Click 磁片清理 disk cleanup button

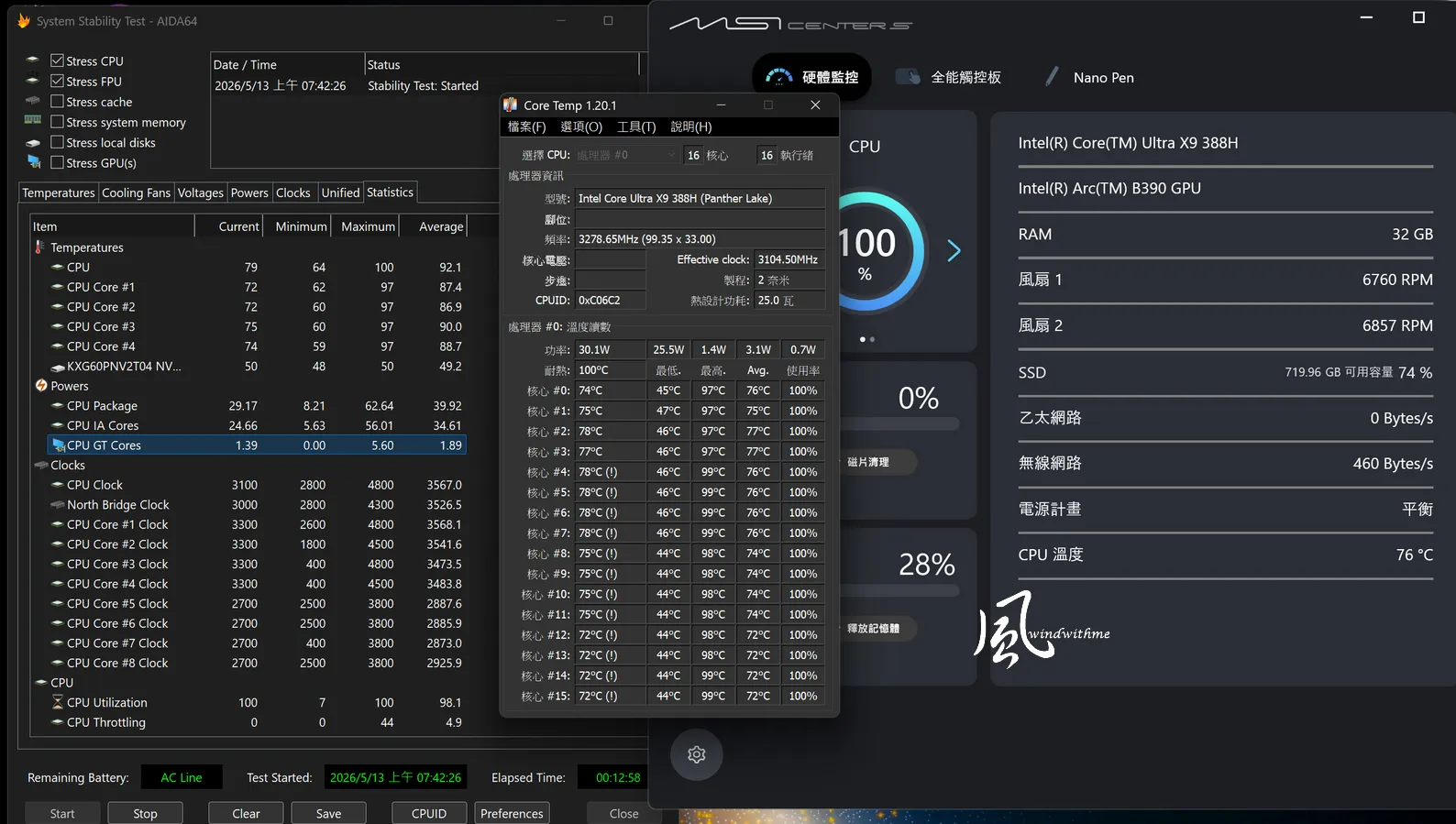click(868, 462)
